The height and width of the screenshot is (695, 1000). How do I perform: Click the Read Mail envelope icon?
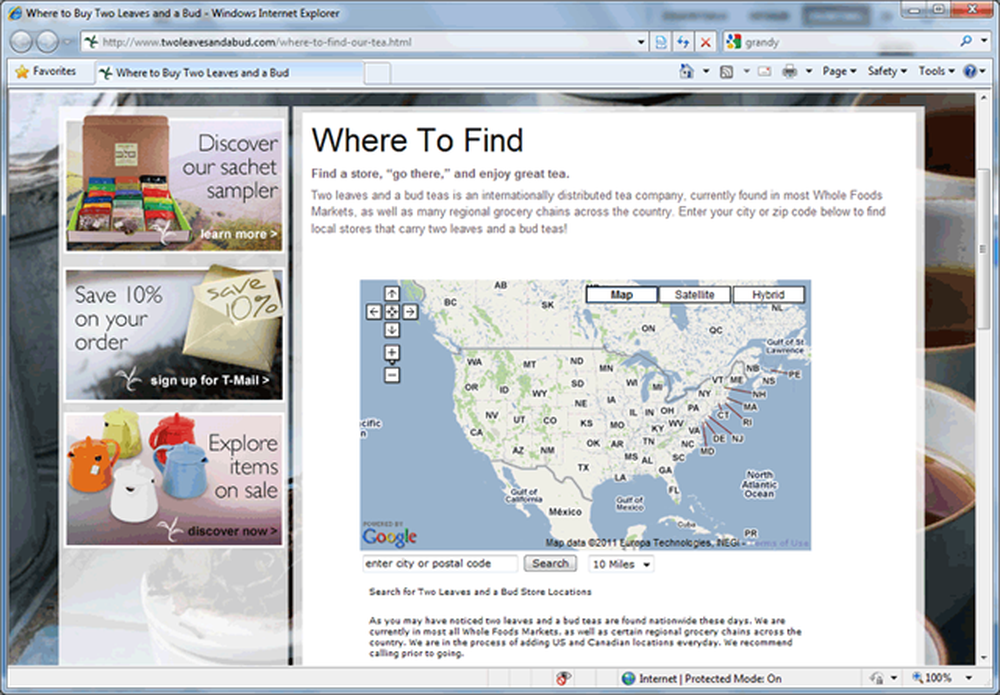(764, 71)
